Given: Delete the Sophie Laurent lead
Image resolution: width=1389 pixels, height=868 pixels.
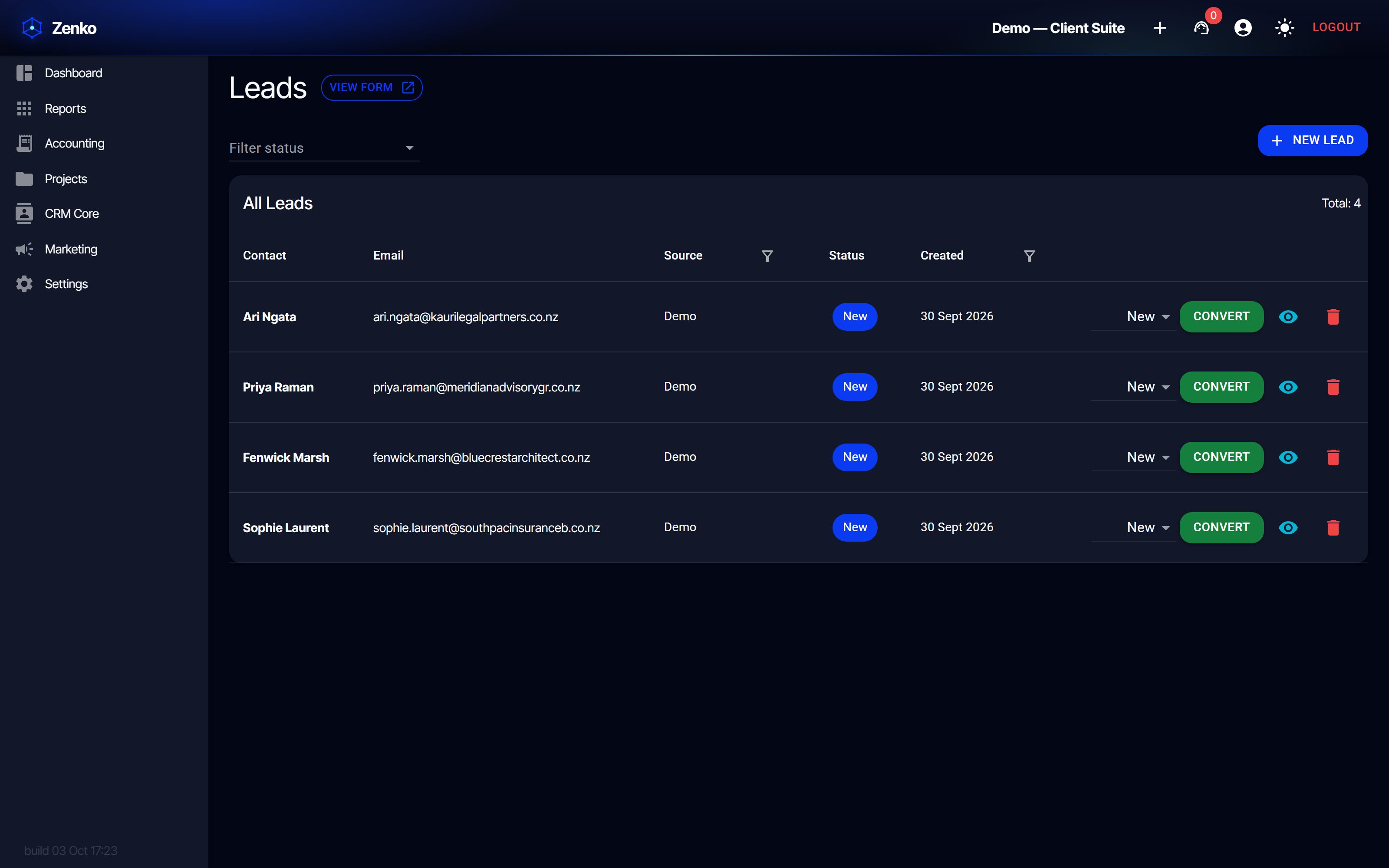Looking at the screenshot, I should click(1333, 528).
